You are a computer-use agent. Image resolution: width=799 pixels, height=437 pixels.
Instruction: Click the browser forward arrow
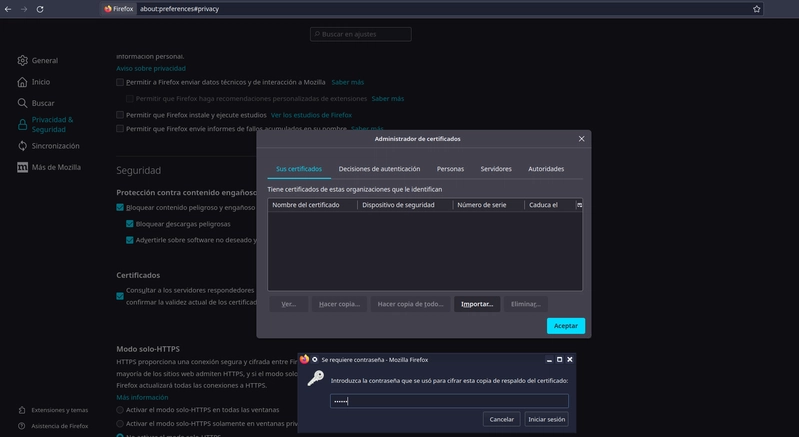24,9
